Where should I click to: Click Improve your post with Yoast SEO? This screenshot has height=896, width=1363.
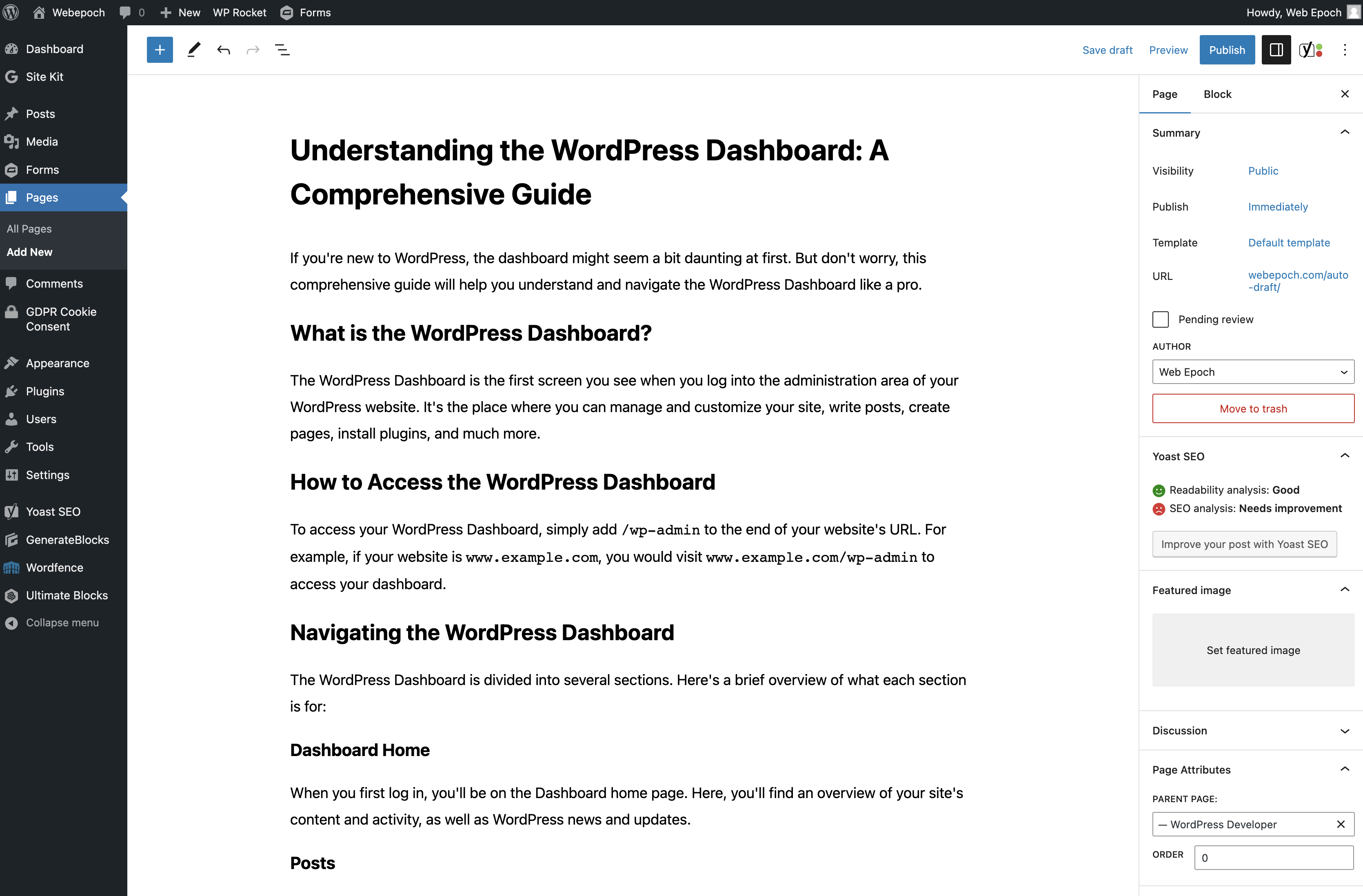coord(1244,544)
